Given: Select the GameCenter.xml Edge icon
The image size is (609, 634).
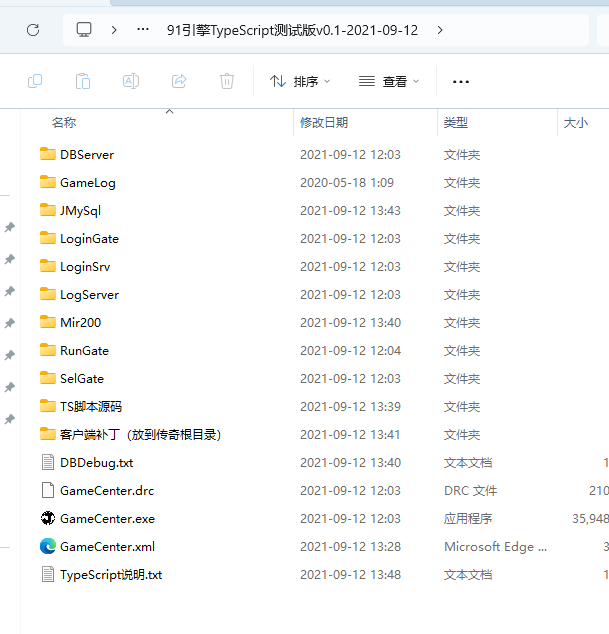Looking at the screenshot, I should point(48,546).
